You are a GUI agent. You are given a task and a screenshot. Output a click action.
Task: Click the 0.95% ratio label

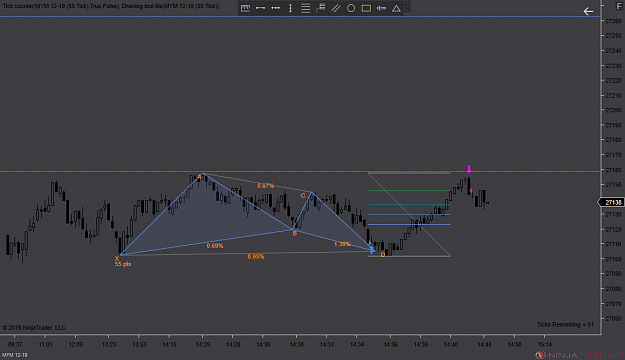(256, 256)
